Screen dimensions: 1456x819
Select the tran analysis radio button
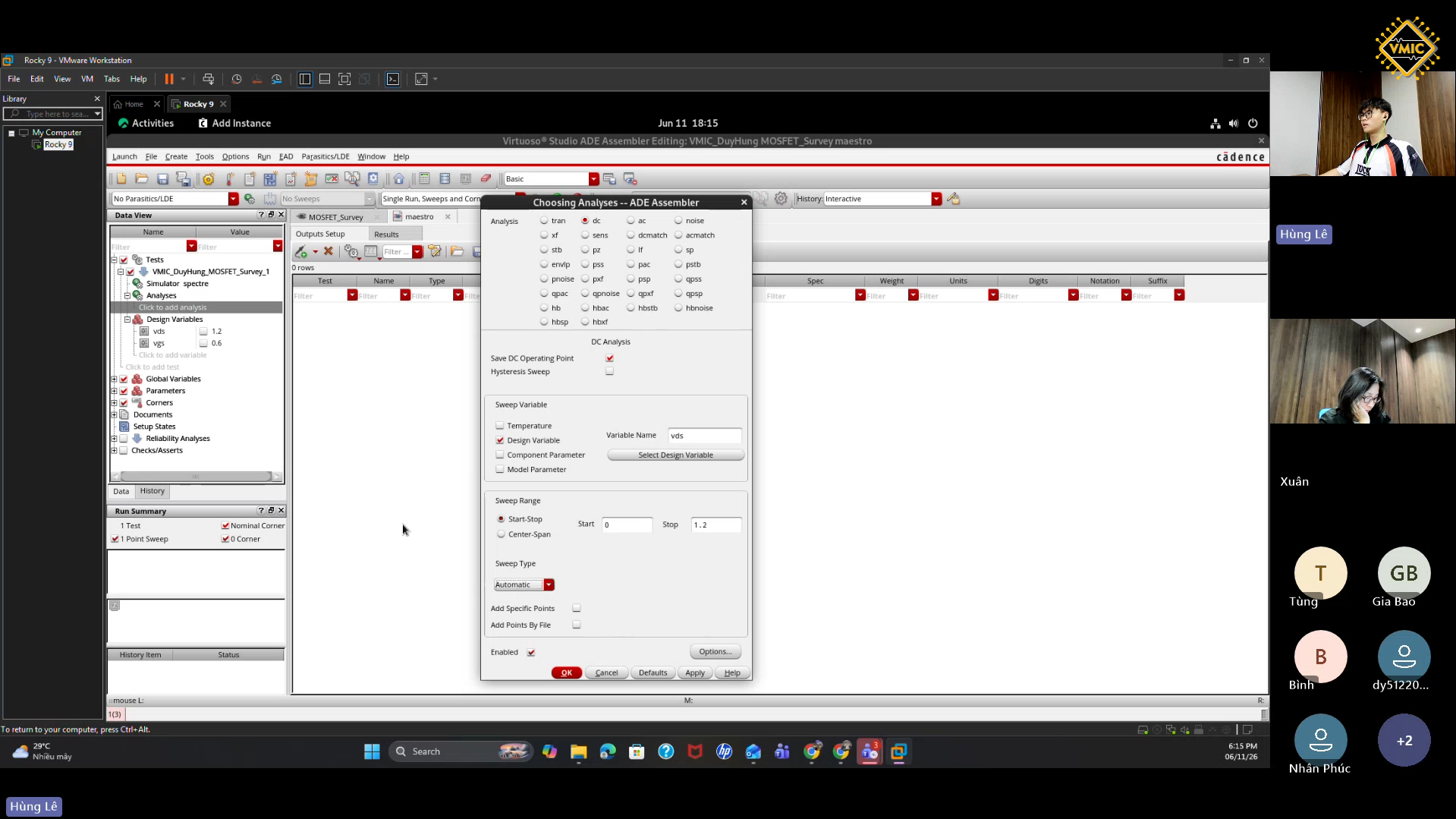[544, 221]
